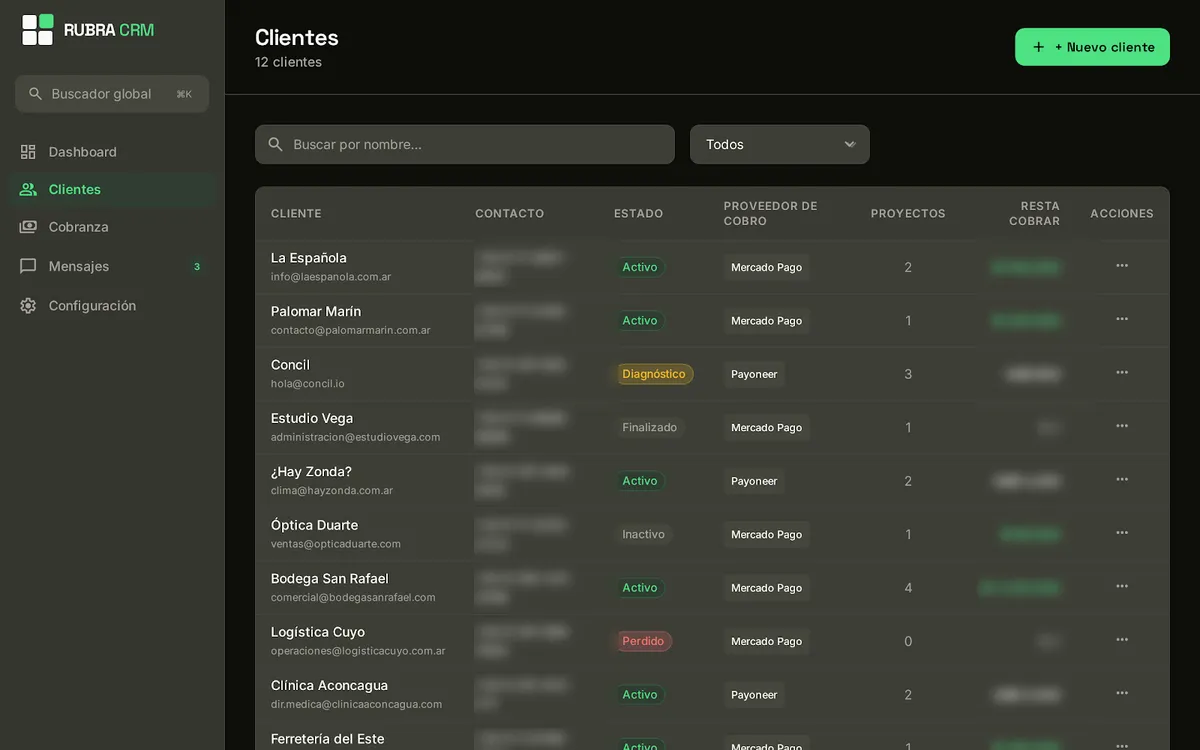Open actions menu for Logística Cuyo
Screen dimensions: 1200x750
(1122, 640)
